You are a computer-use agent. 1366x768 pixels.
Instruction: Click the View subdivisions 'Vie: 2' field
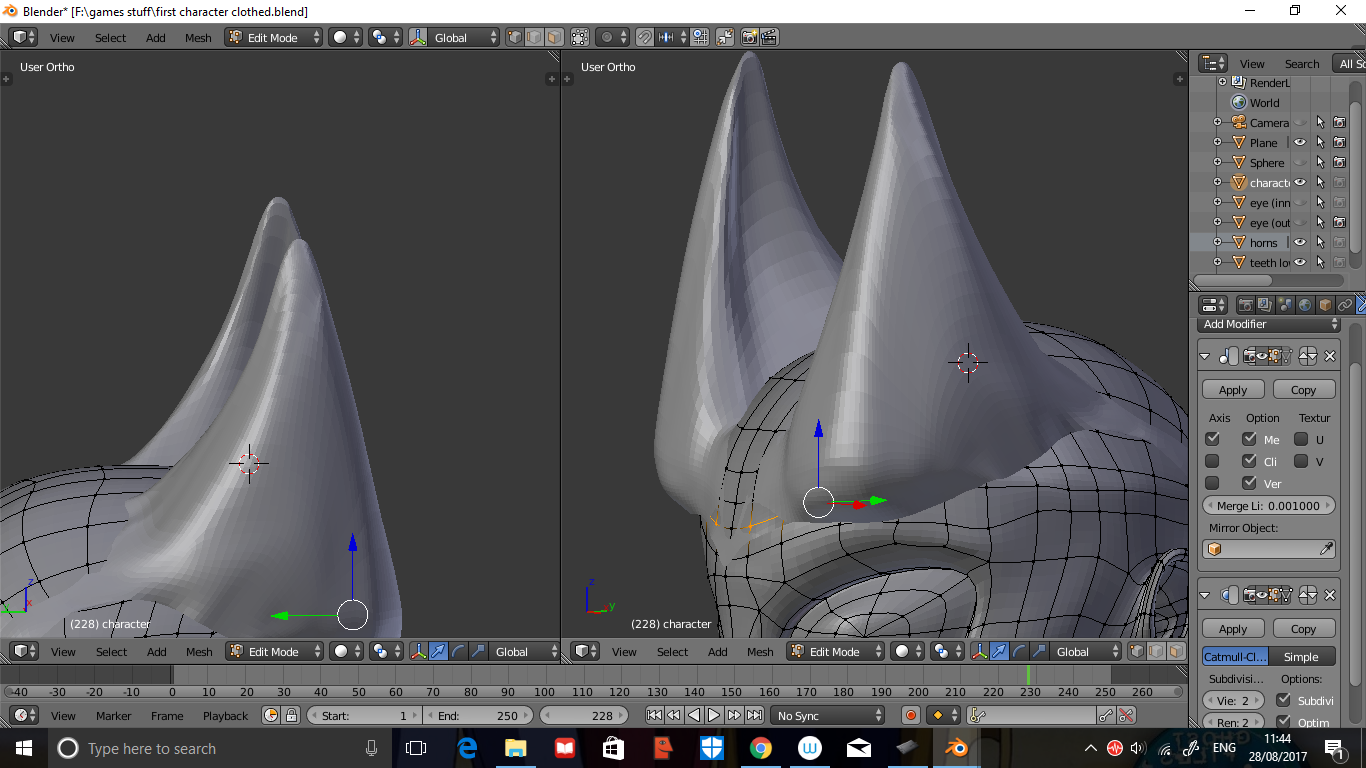1233,701
